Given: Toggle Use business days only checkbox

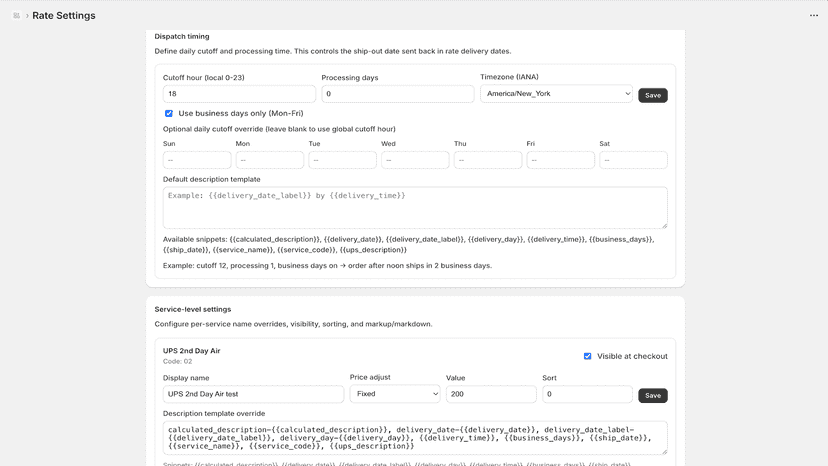Looking at the screenshot, I should click(169, 114).
